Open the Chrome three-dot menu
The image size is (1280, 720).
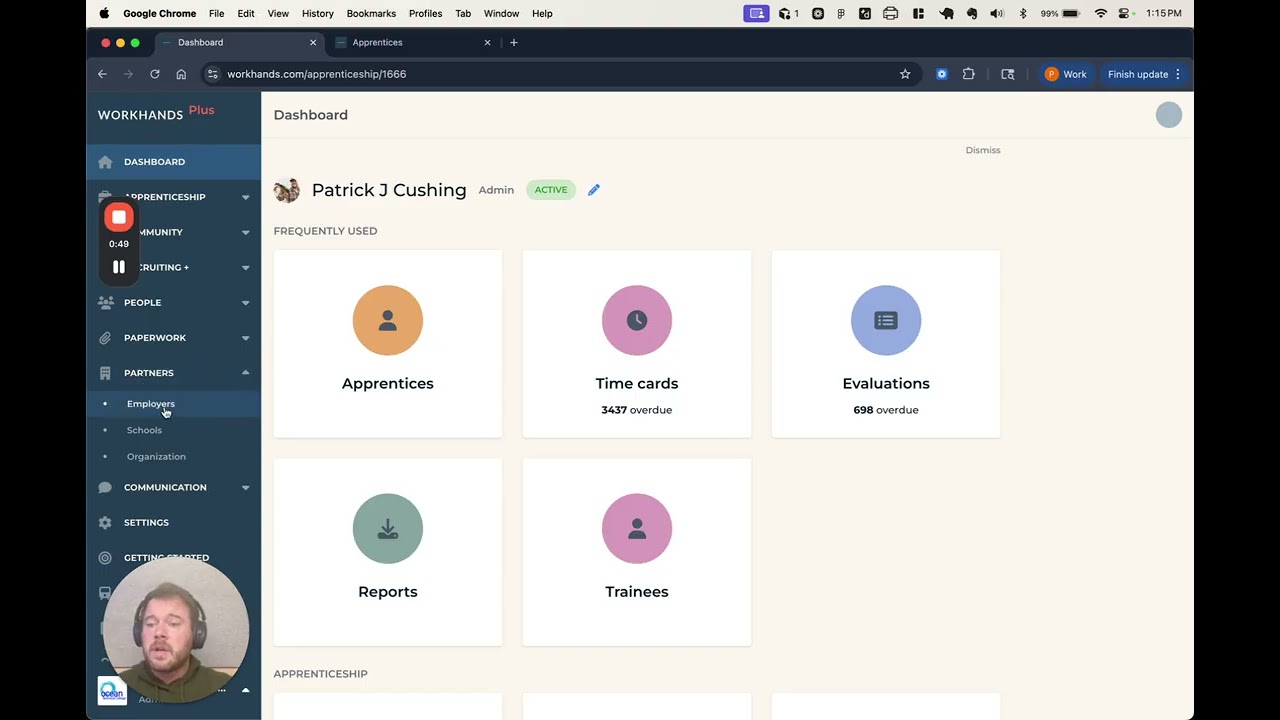pos(1178,74)
